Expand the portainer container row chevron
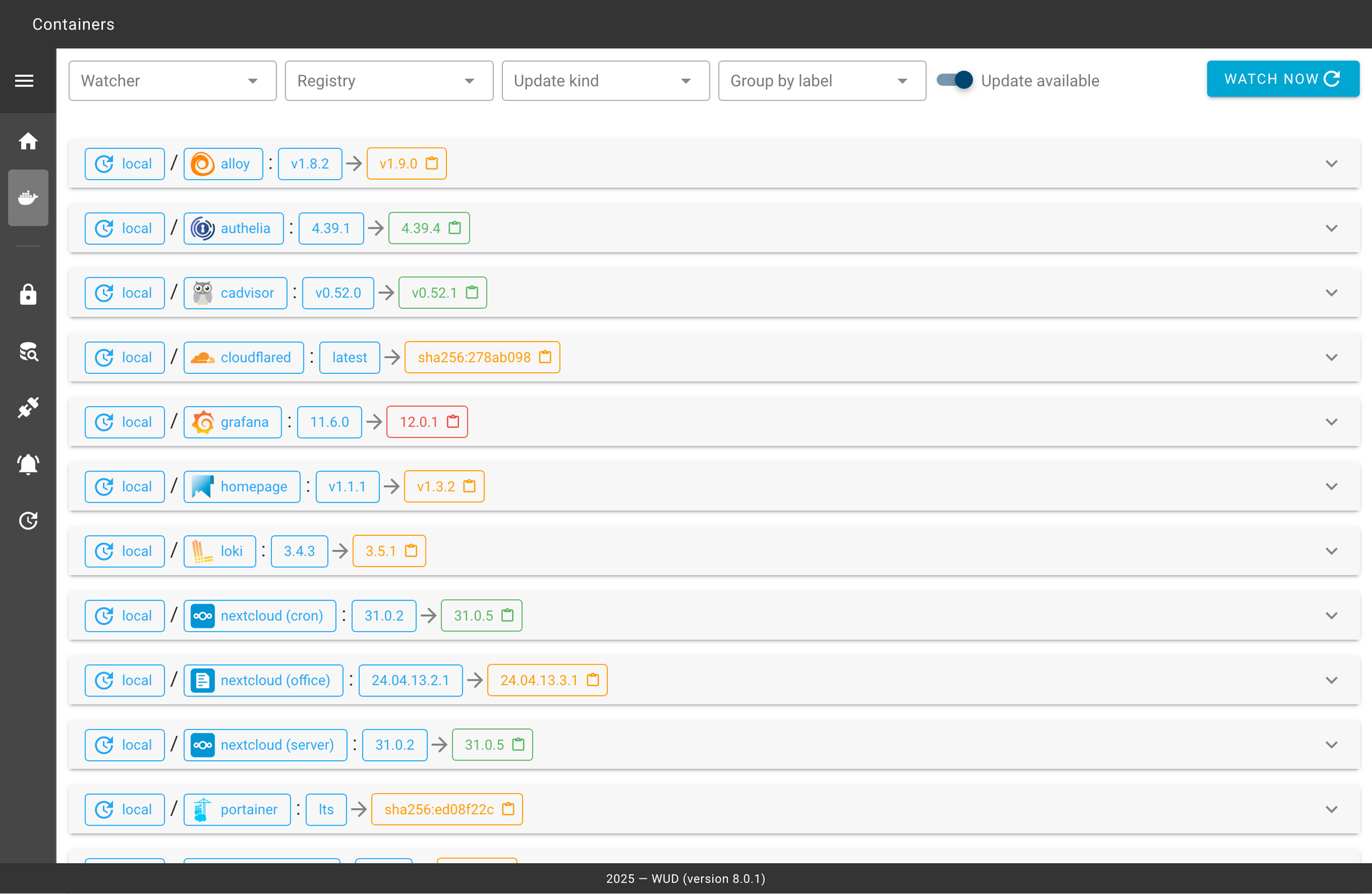 [1332, 808]
